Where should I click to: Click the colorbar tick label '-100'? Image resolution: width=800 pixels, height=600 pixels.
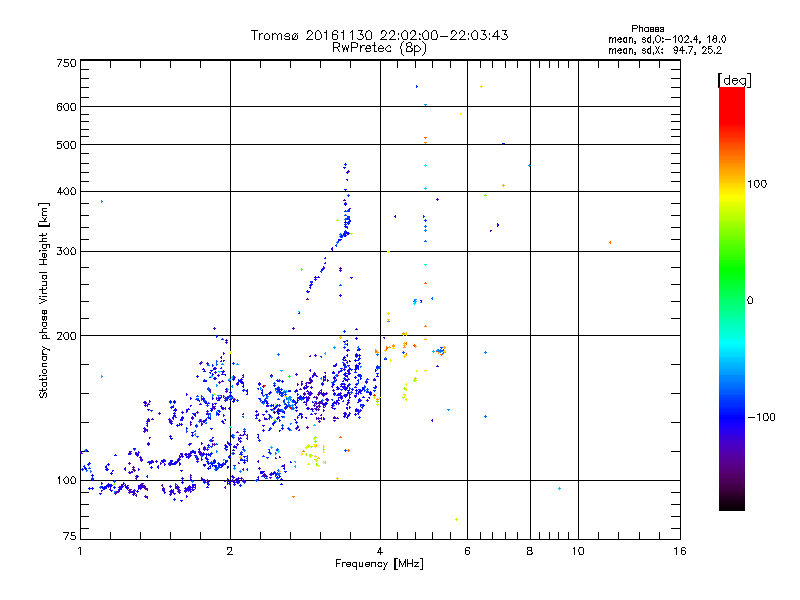[x=761, y=417]
